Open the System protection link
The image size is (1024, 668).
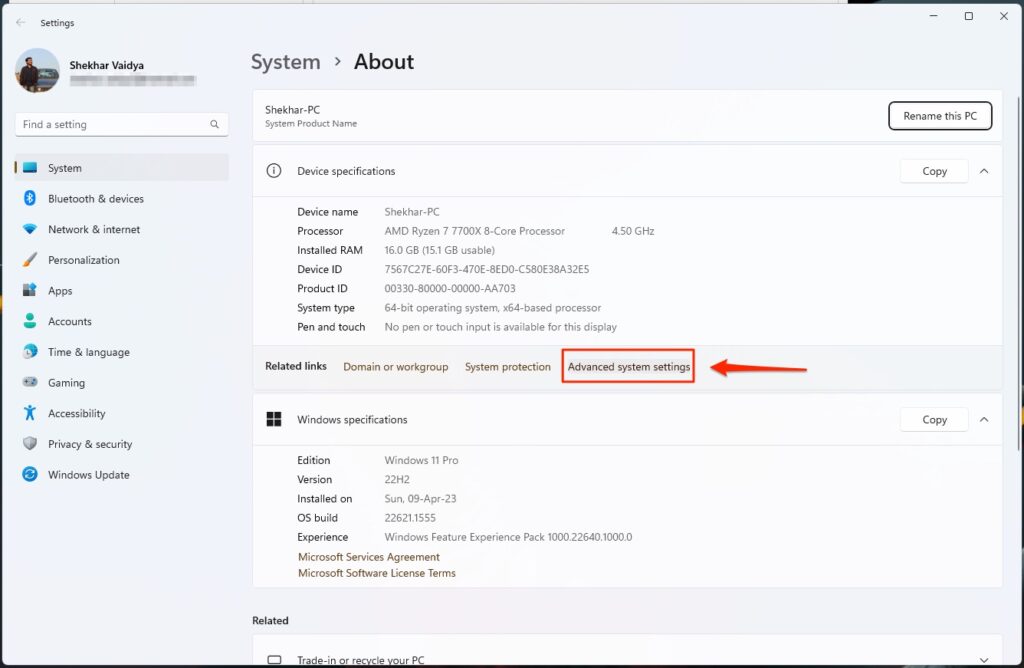coord(507,367)
